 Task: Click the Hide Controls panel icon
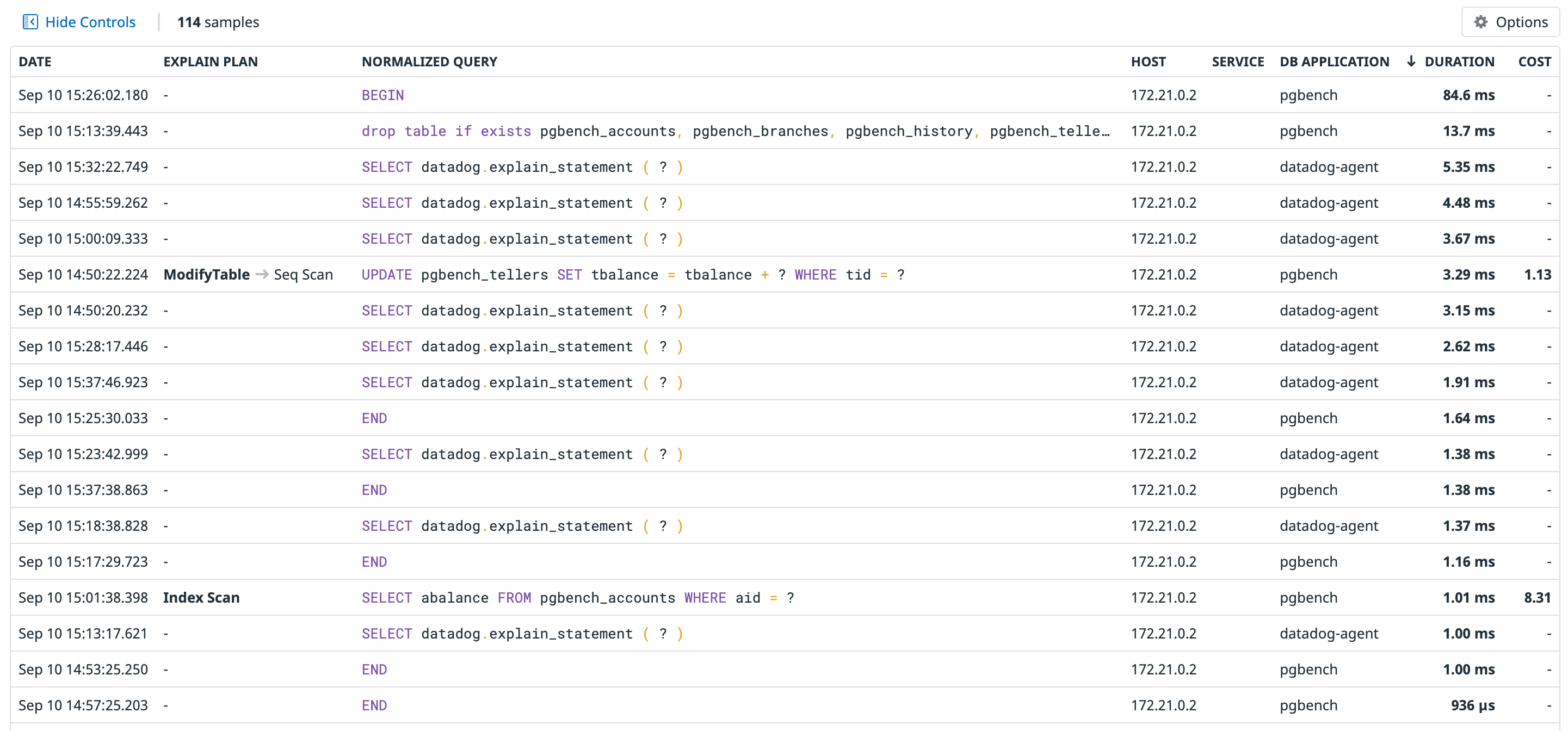[30, 22]
